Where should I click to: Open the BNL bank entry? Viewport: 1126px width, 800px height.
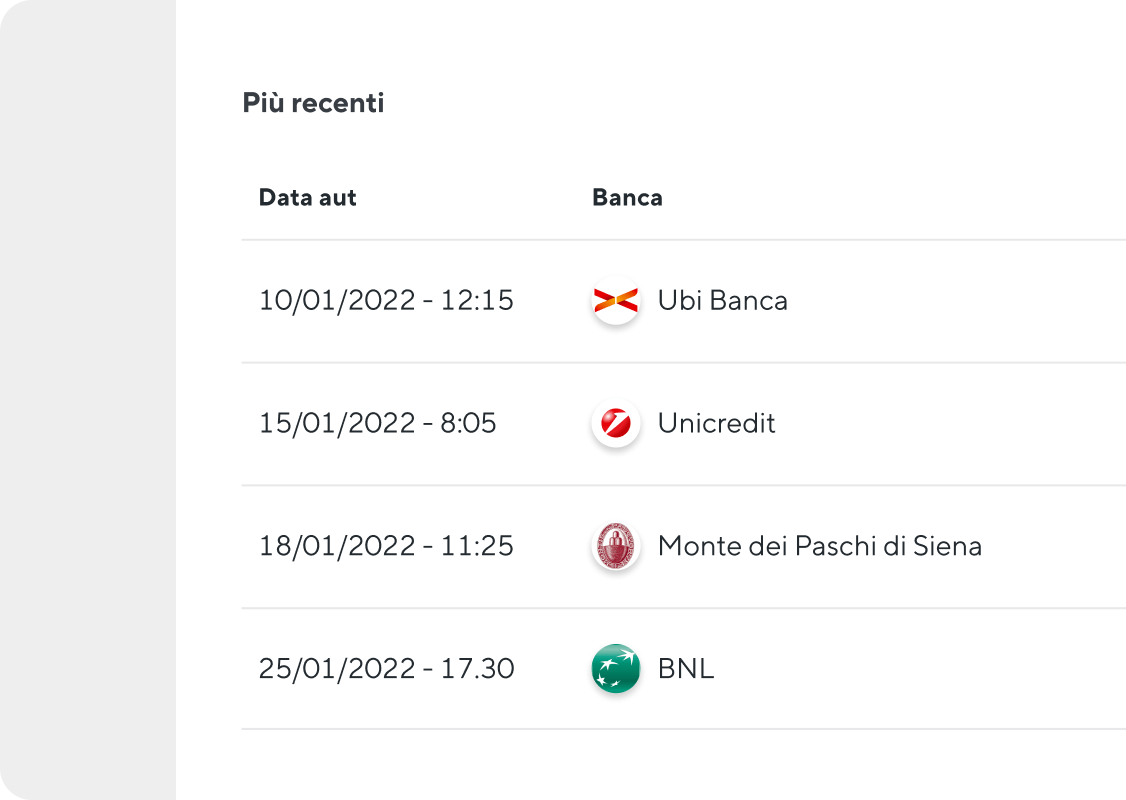coord(686,669)
